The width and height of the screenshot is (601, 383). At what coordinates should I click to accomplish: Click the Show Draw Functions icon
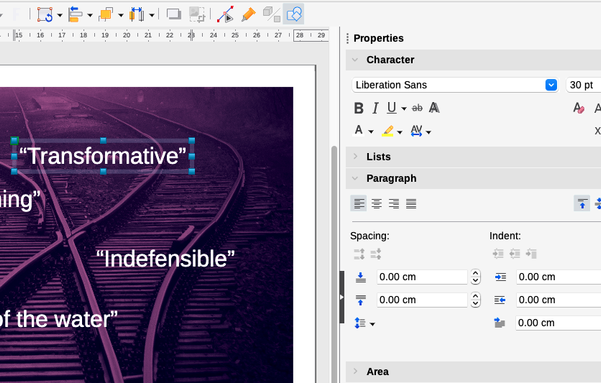[294, 15]
